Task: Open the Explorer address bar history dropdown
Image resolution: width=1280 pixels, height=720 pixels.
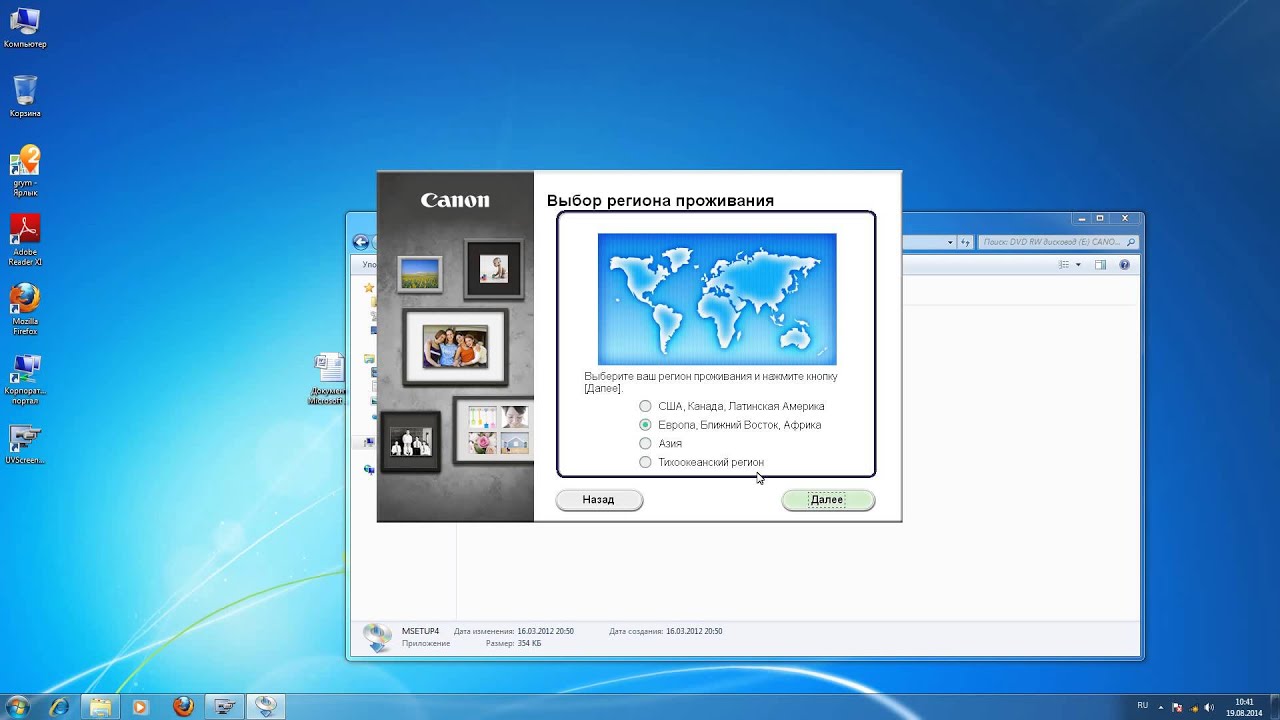Action: (949, 242)
